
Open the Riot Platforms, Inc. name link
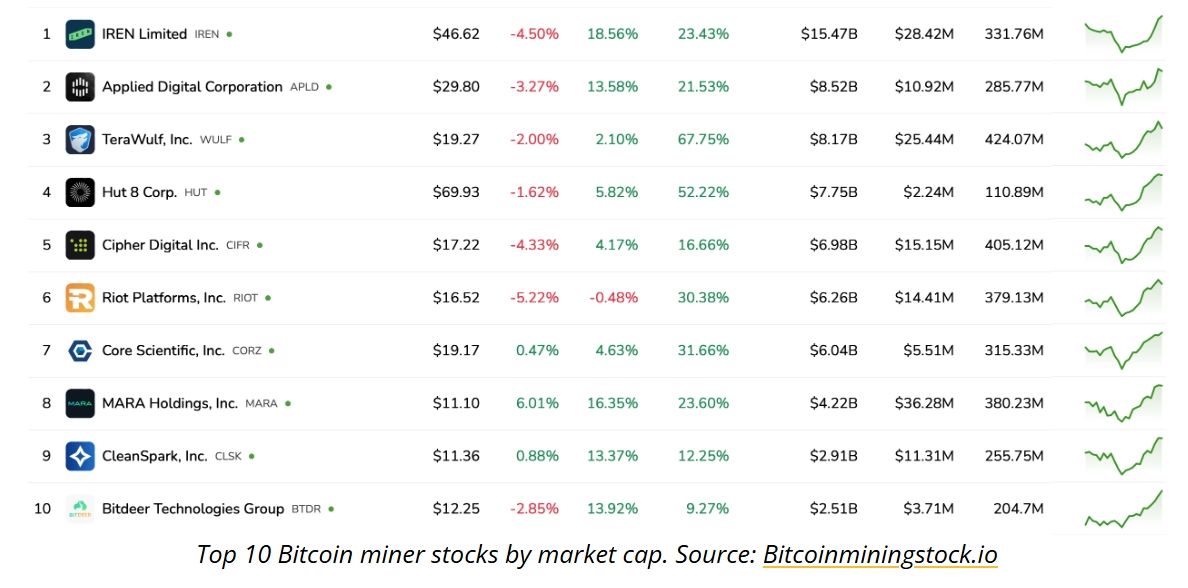click(164, 298)
